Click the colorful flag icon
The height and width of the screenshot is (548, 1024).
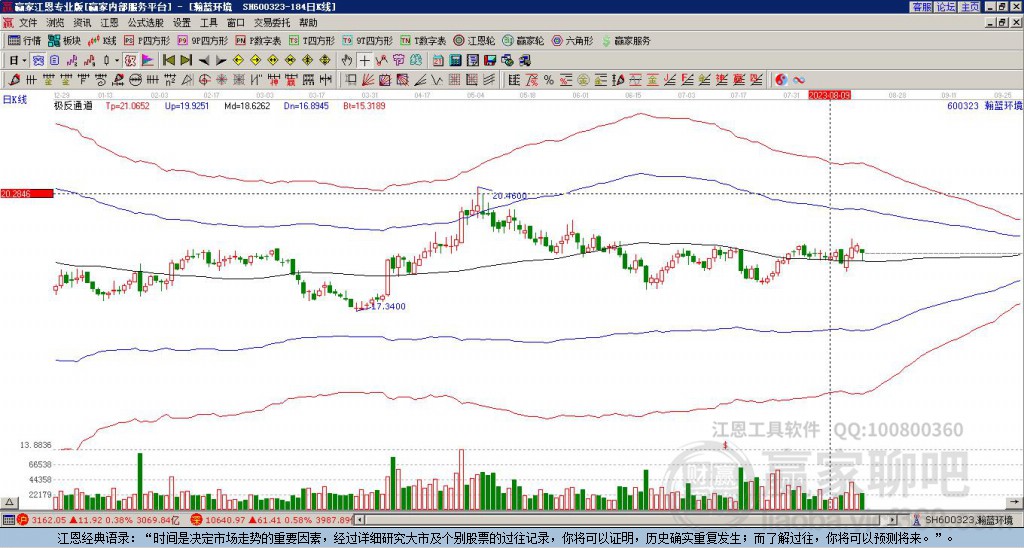click(148, 61)
